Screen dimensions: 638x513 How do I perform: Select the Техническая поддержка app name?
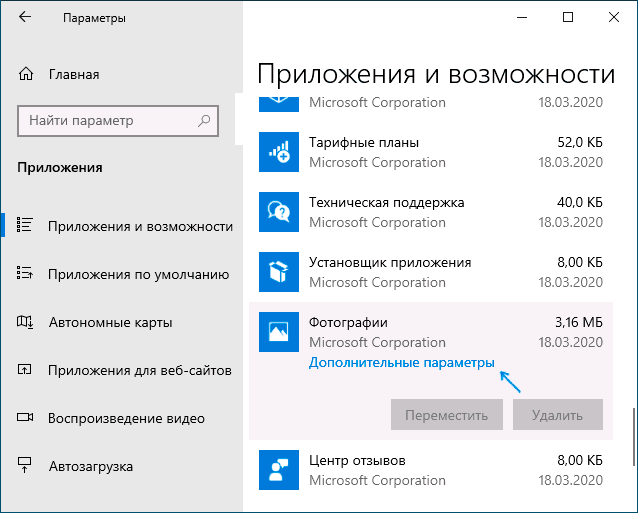point(387,203)
